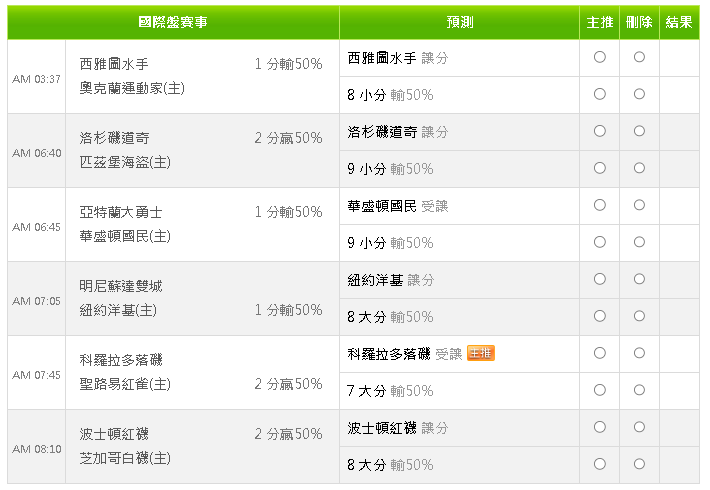The height and width of the screenshot is (490, 710).
Task: Click team name 洛杉磯道奇 in the matchup column
Action: pyautogui.click(x=114, y=138)
